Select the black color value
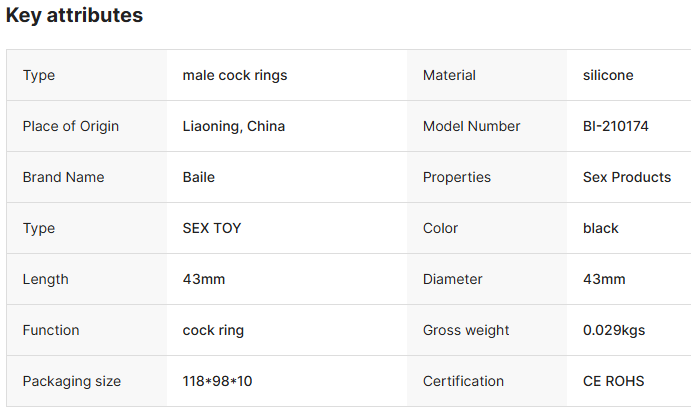691x408 pixels. pos(600,228)
